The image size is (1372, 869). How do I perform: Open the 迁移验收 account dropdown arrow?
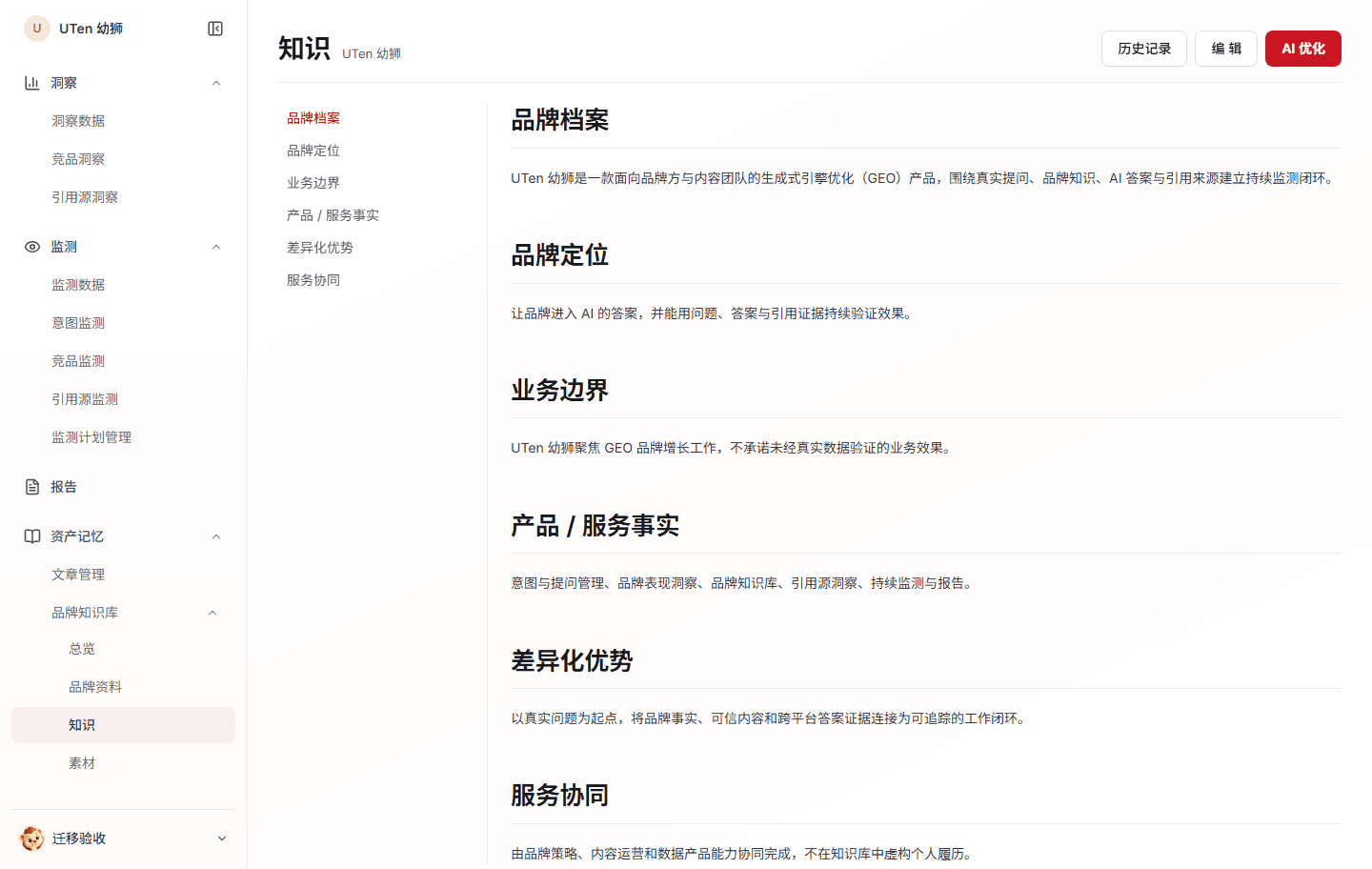pos(222,839)
